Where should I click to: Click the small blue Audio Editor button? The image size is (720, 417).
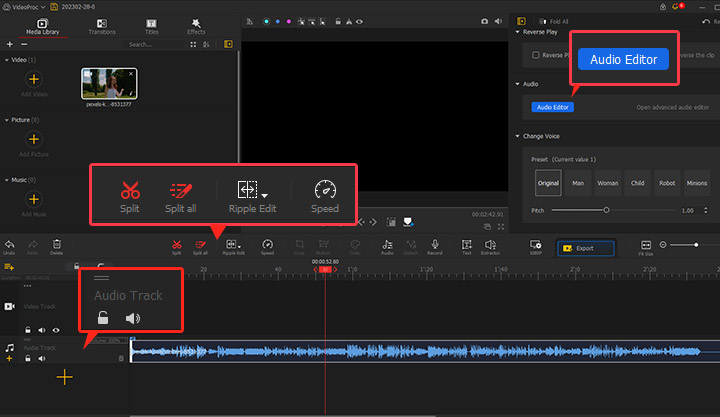pos(553,107)
